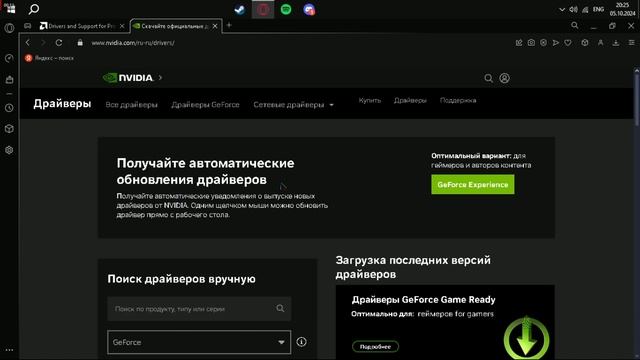
Task: Open the GeForce product type dropdown
Action: tap(199, 342)
